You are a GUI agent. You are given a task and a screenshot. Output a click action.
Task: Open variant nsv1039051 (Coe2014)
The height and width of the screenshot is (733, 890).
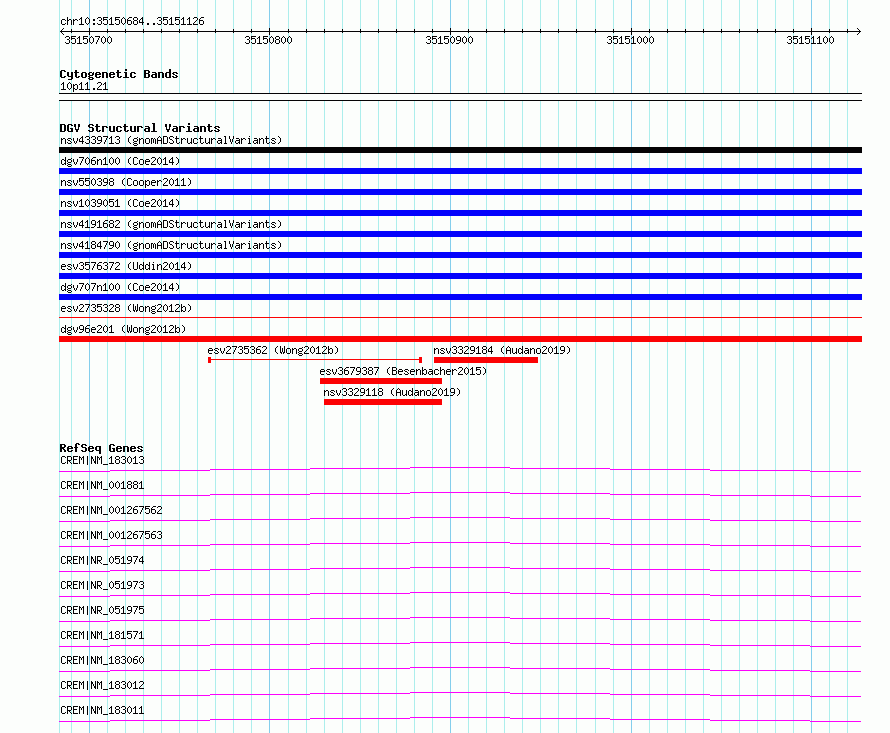pyautogui.click(x=120, y=203)
